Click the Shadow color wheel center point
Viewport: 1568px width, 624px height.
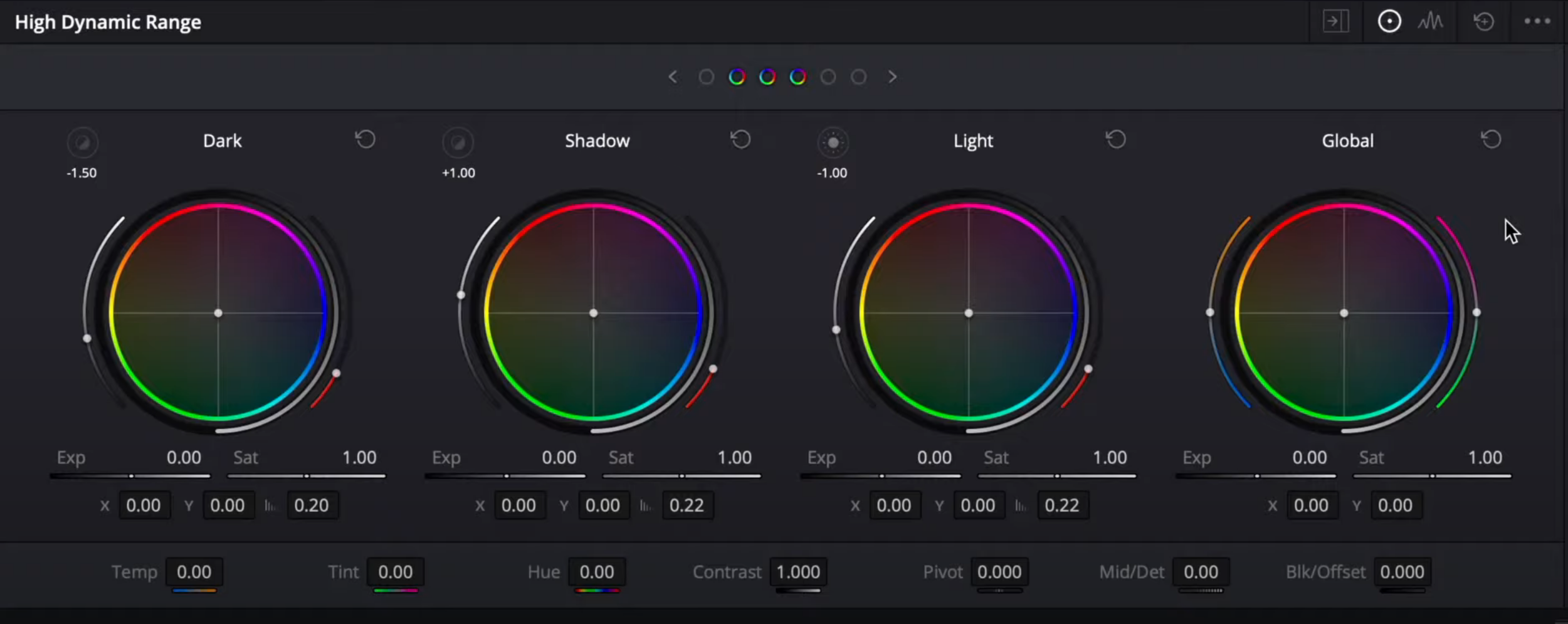pyautogui.click(x=593, y=313)
